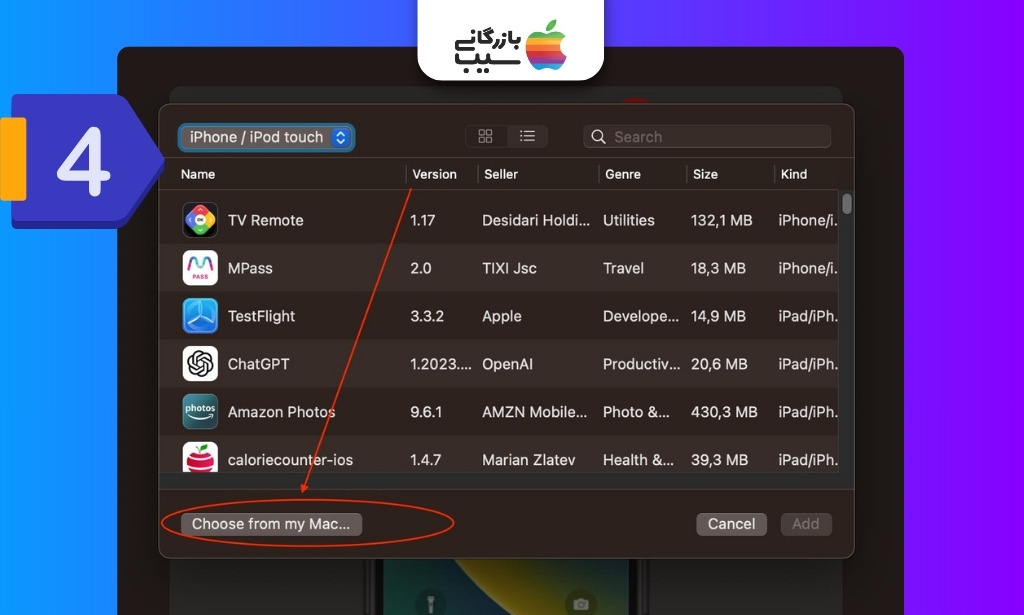Click version 9.6.1 cell
Image resolution: width=1024 pixels, height=615 pixels.
[x=426, y=412]
